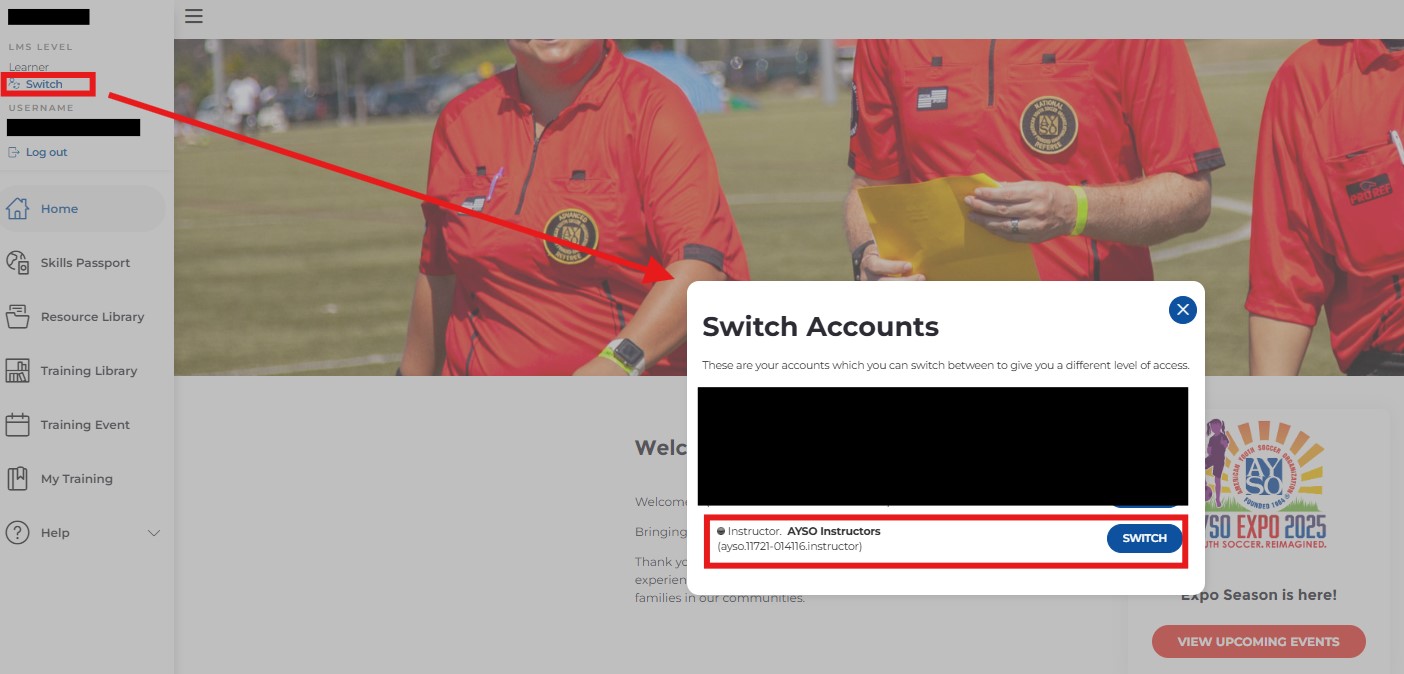Screen dimensions: 1404x674
Task: Click the View Upcoming Events button
Action: (x=1258, y=641)
